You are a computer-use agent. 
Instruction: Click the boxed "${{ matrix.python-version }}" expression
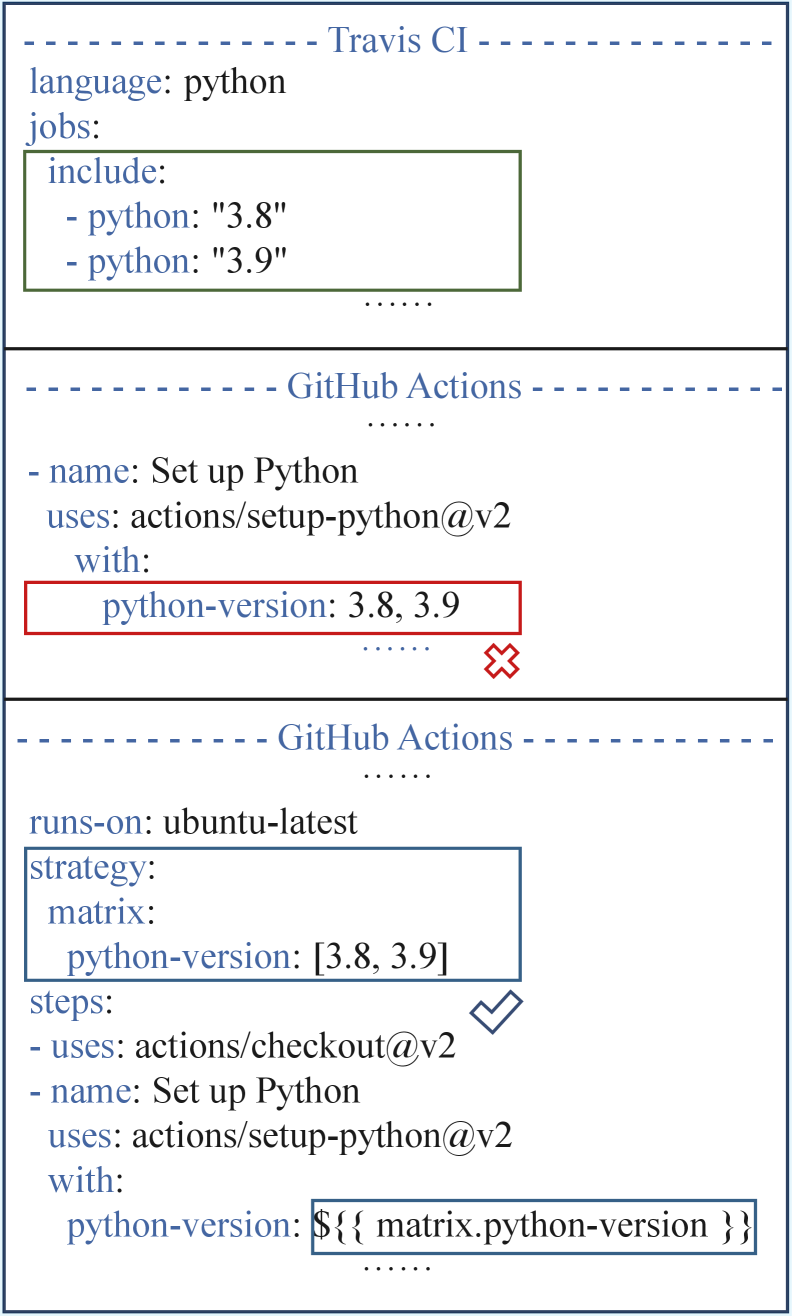pos(532,1226)
